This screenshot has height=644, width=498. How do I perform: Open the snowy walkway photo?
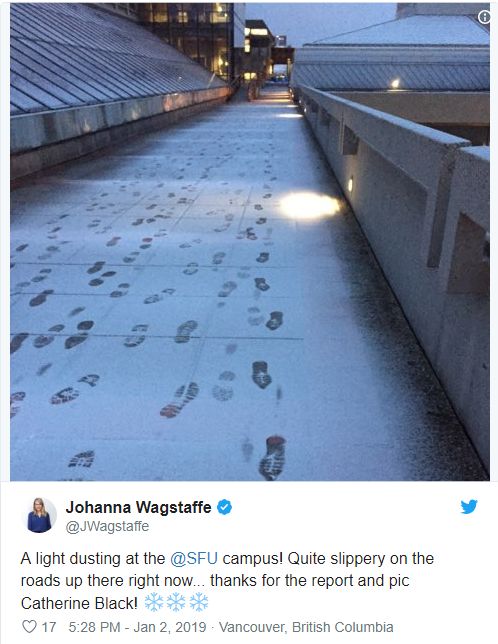[x=250, y=242]
